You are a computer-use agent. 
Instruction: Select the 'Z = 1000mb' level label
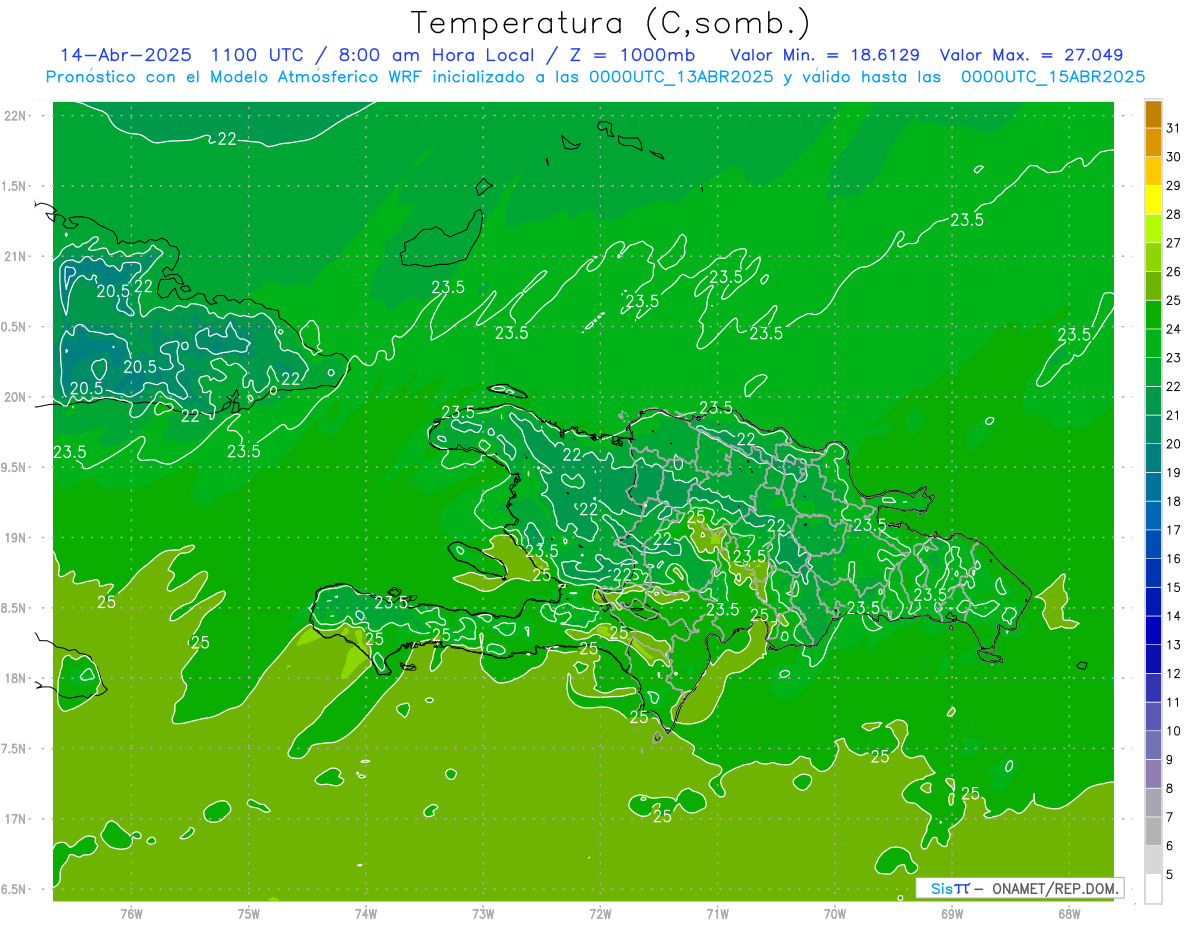tap(634, 55)
